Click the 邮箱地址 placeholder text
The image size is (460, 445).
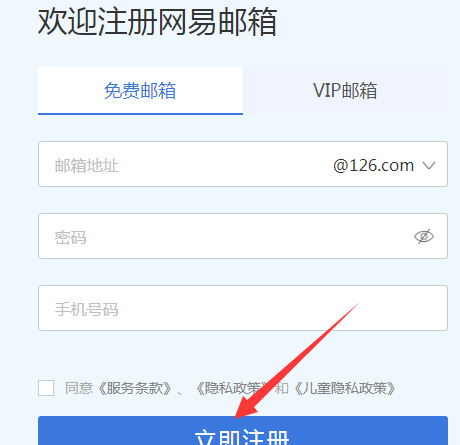tap(87, 166)
